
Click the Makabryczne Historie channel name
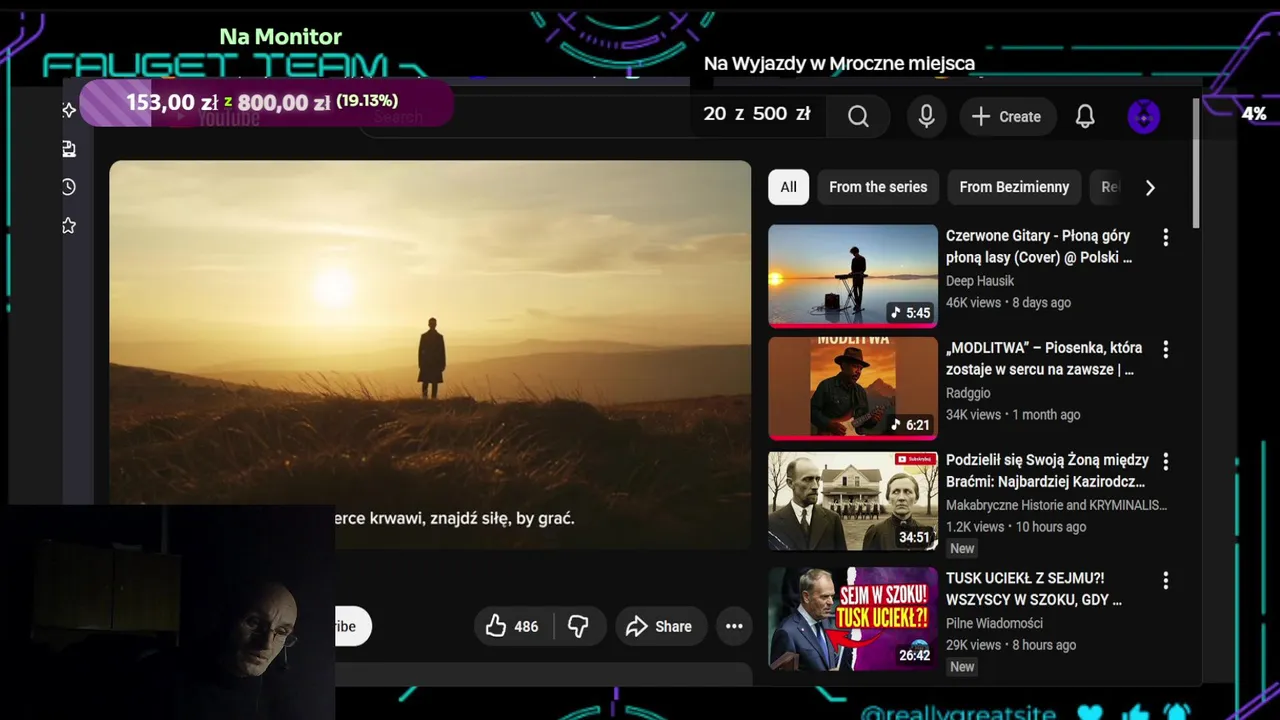pyautogui.click(x=1056, y=505)
